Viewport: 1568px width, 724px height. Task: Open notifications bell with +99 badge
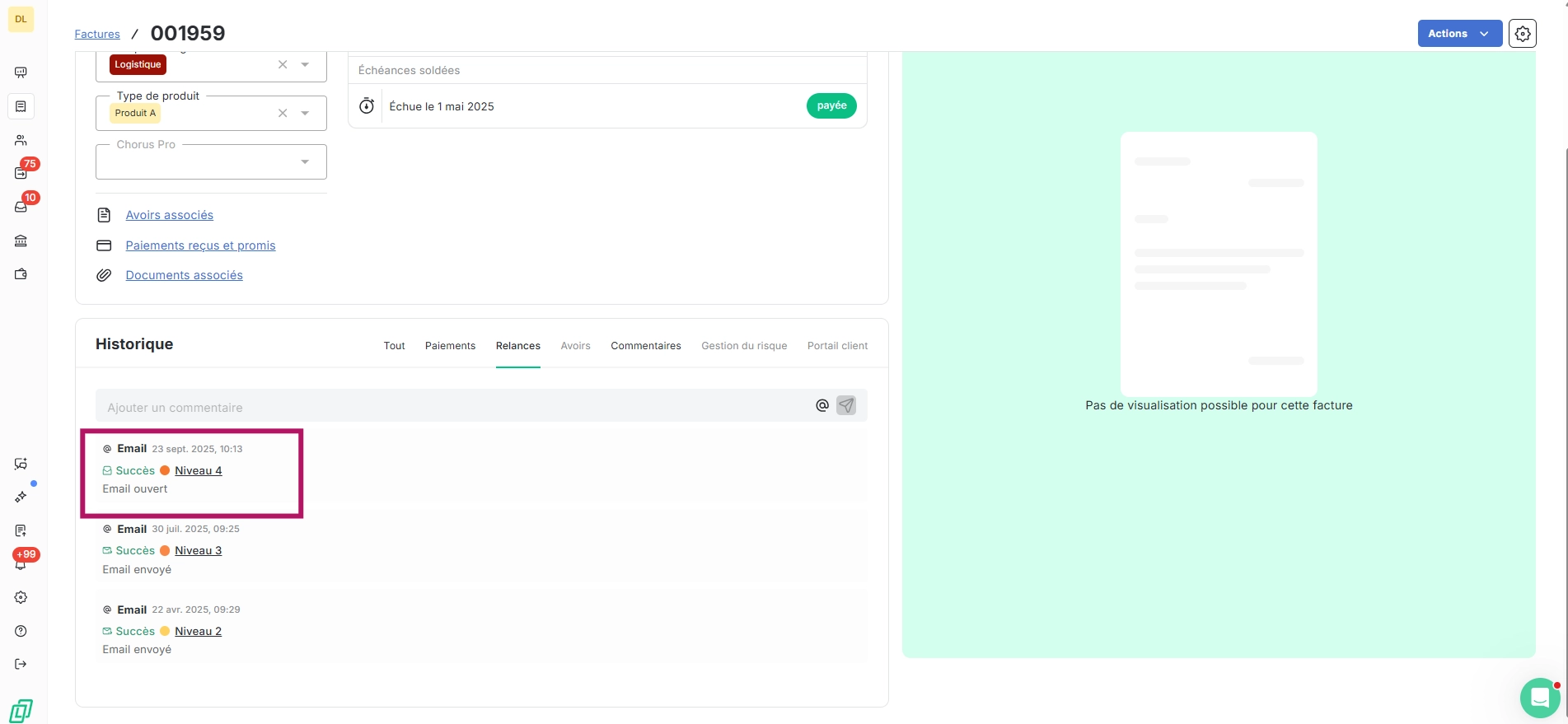[21, 563]
